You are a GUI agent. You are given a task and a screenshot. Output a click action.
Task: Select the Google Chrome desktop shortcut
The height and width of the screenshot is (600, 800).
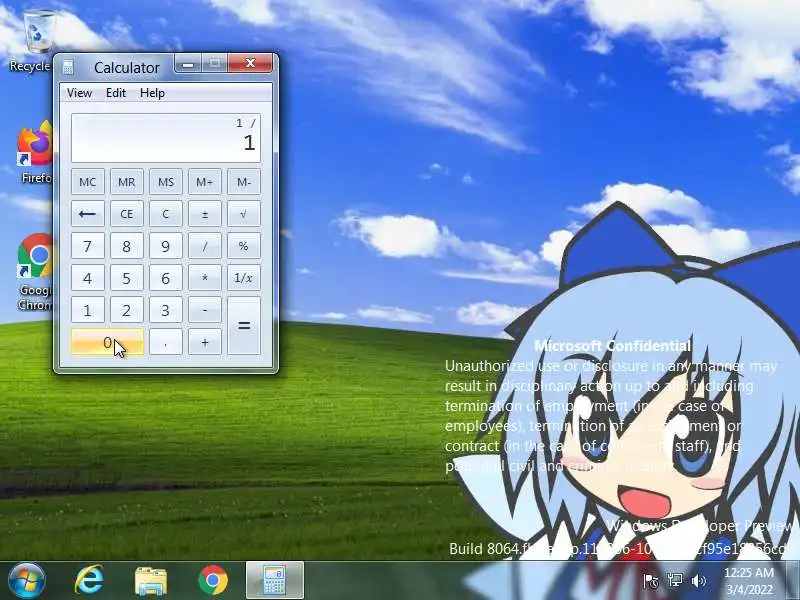click(x=35, y=272)
